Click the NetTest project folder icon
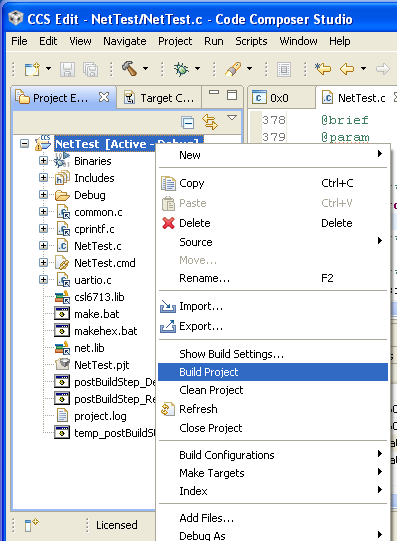 (x=43, y=143)
